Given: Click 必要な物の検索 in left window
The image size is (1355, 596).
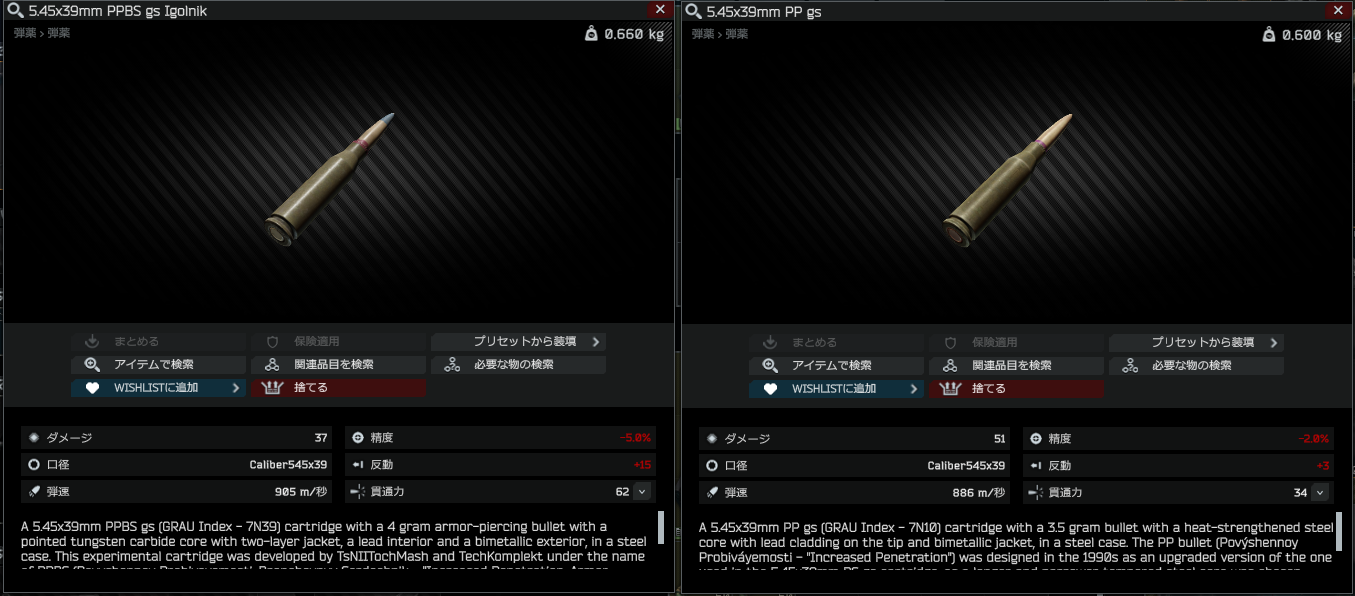Looking at the screenshot, I should click(518, 365).
